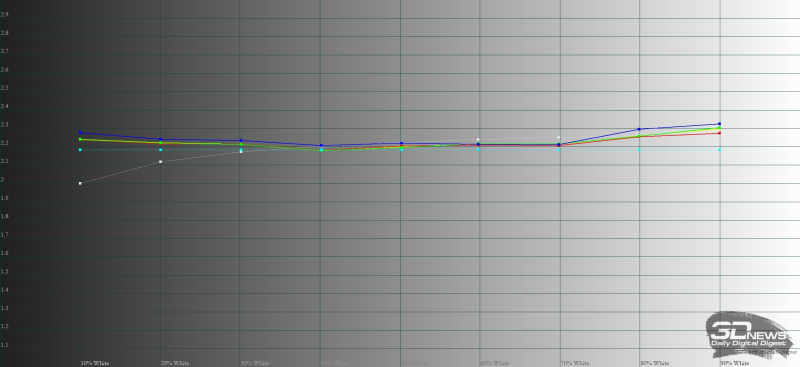
Task: Click the 2.3 gamma axis value
Action: coord(4,125)
